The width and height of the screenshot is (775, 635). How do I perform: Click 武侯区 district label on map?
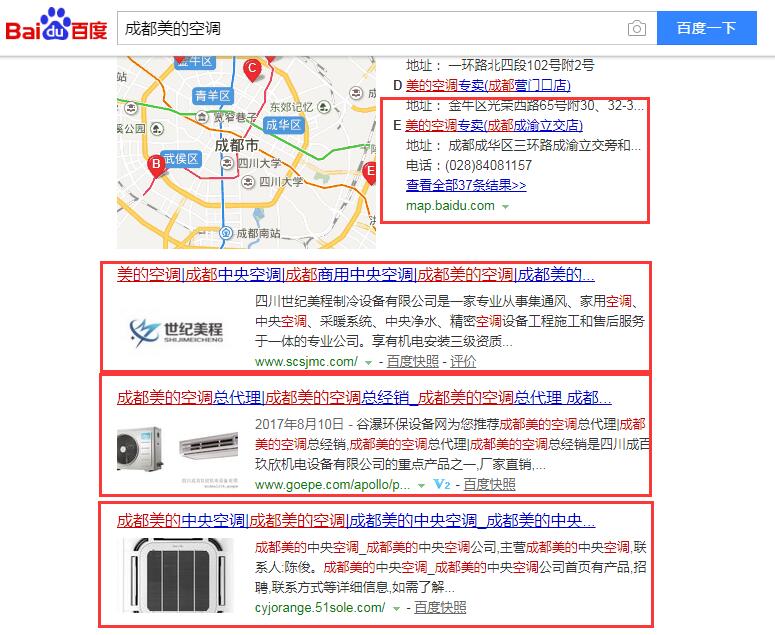click(x=181, y=159)
